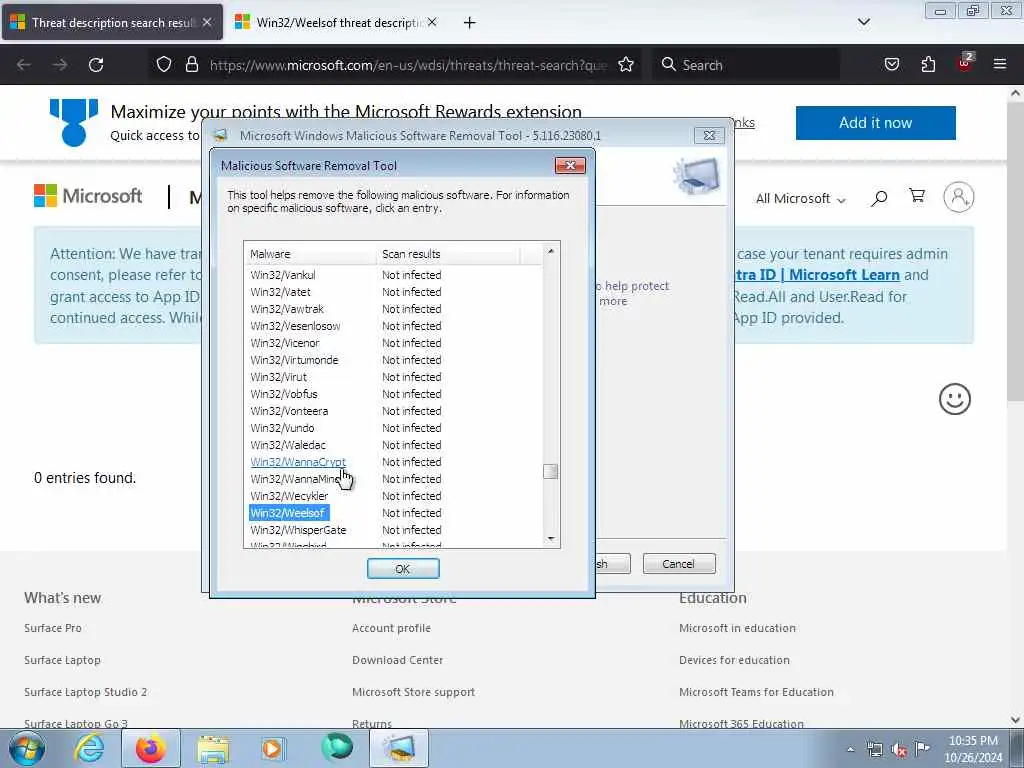This screenshot has width=1024, height=768.
Task: Sort by Scan results column header
Action: tap(448, 253)
